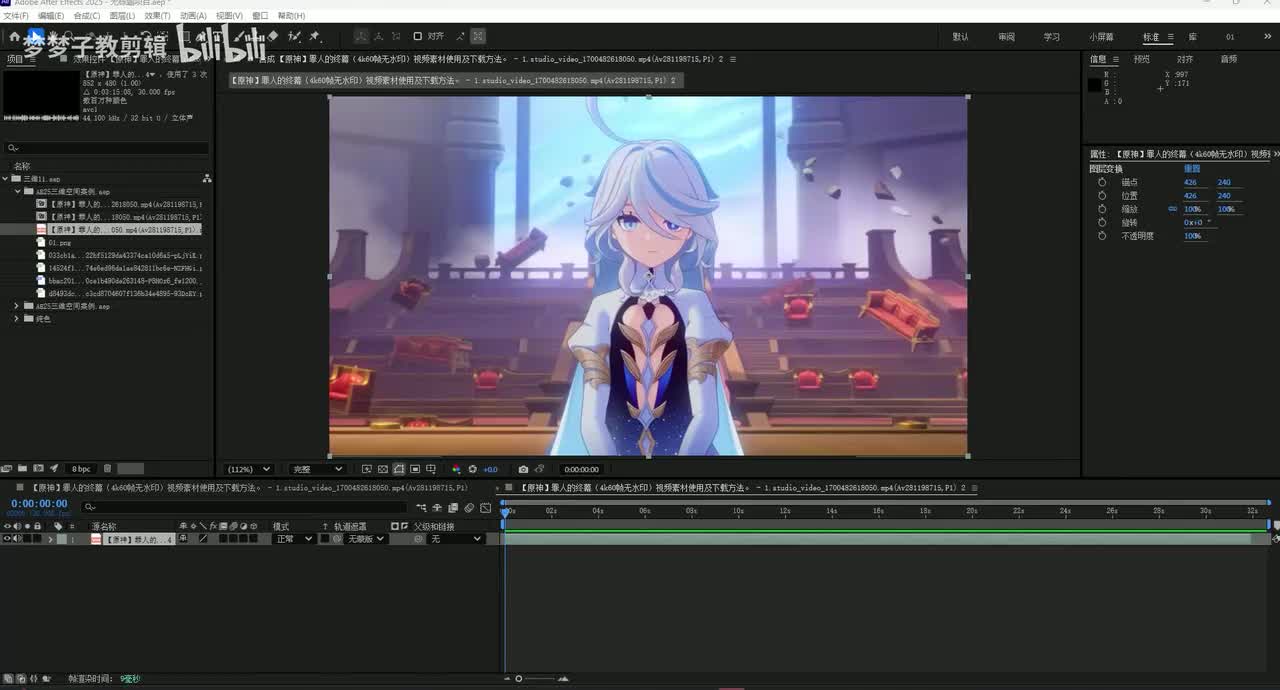The width and height of the screenshot is (1280, 690).
Task: Select the Eraser tool in toolbar
Action: pyautogui.click(x=273, y=36)
